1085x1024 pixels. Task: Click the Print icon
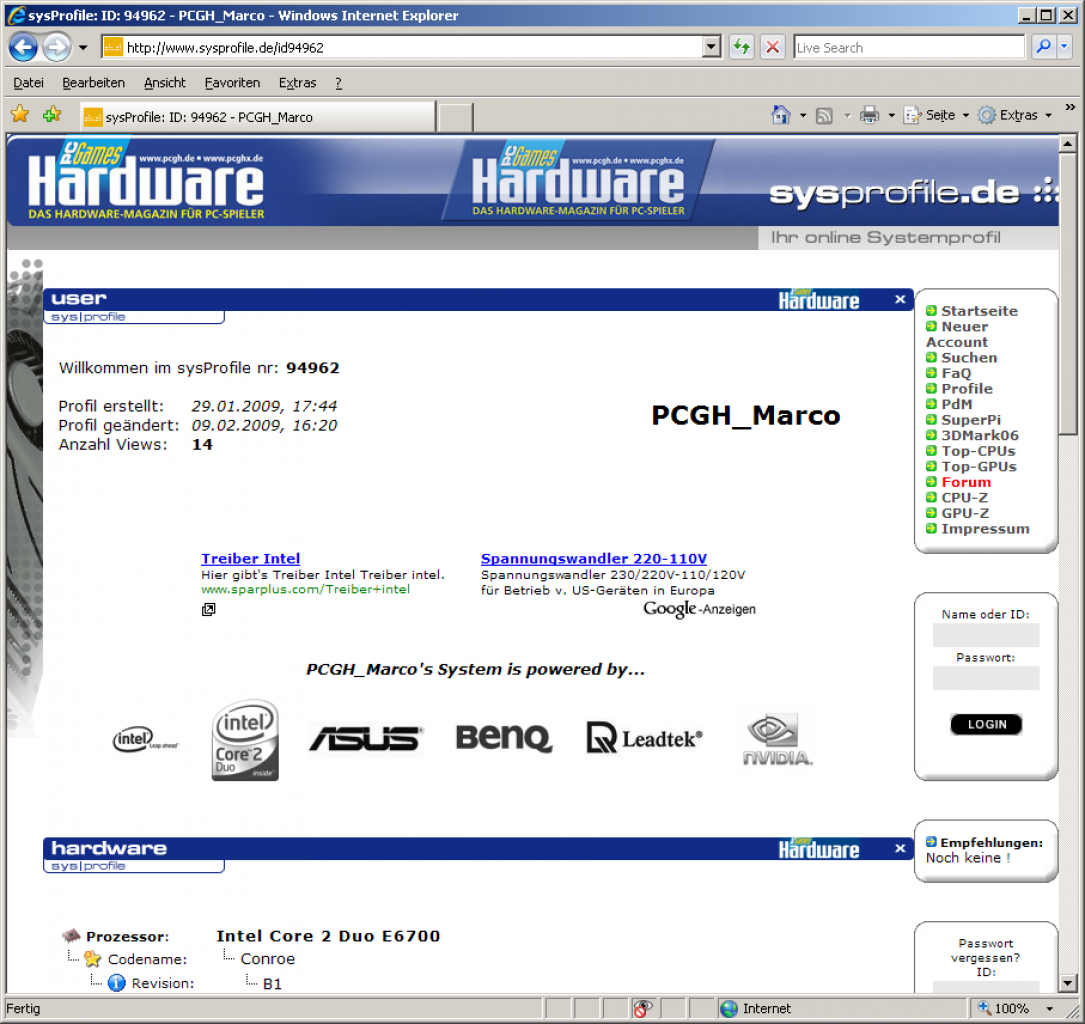[869, 115]
